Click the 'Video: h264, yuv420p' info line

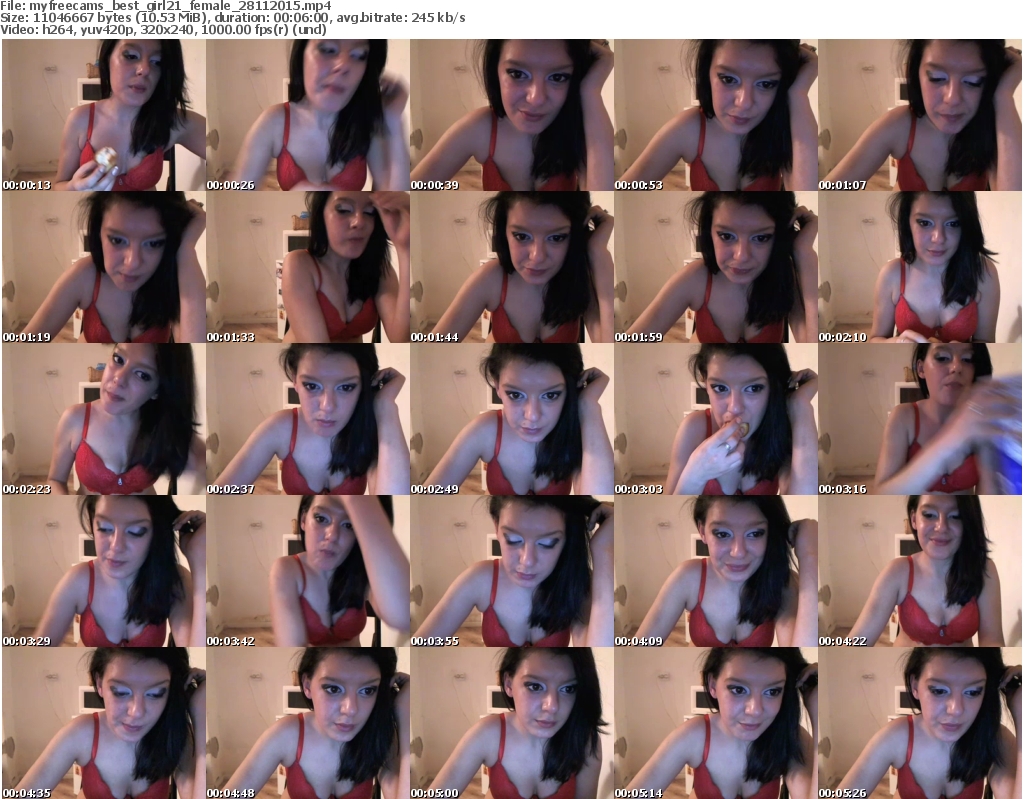[x=163, y=29]
